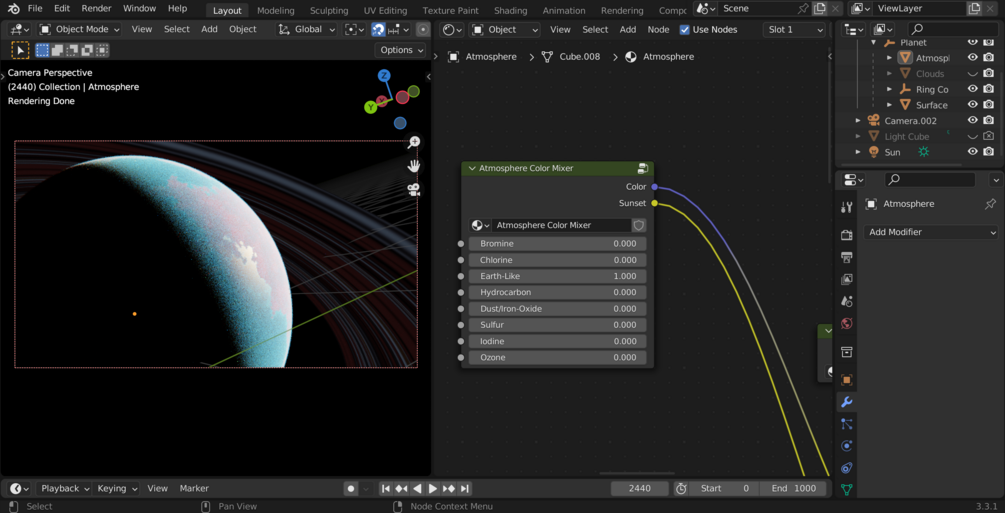Open the Tool properties tab icon
The height and width of the screenshot is (513, 1005).
(847, 206)
